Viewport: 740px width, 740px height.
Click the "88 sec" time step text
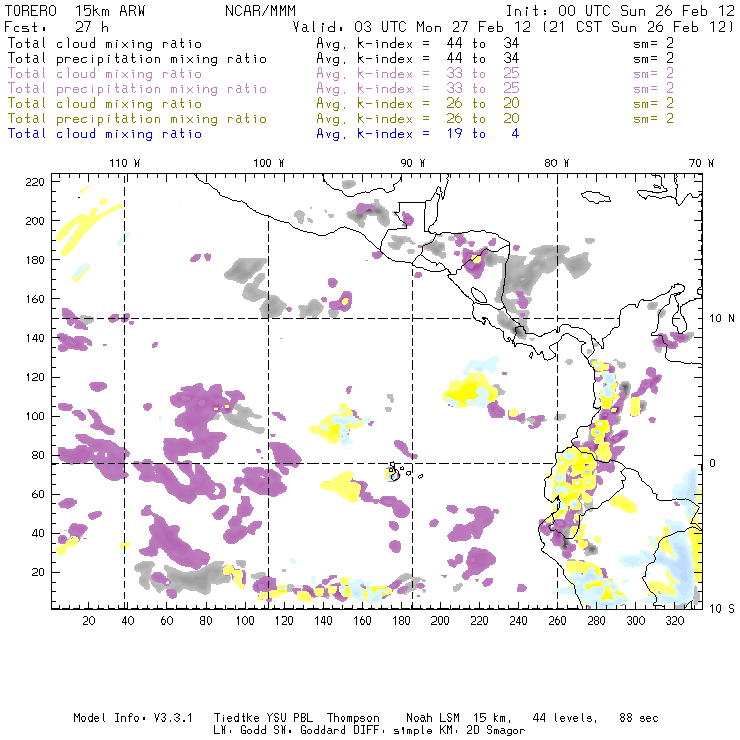639,718
